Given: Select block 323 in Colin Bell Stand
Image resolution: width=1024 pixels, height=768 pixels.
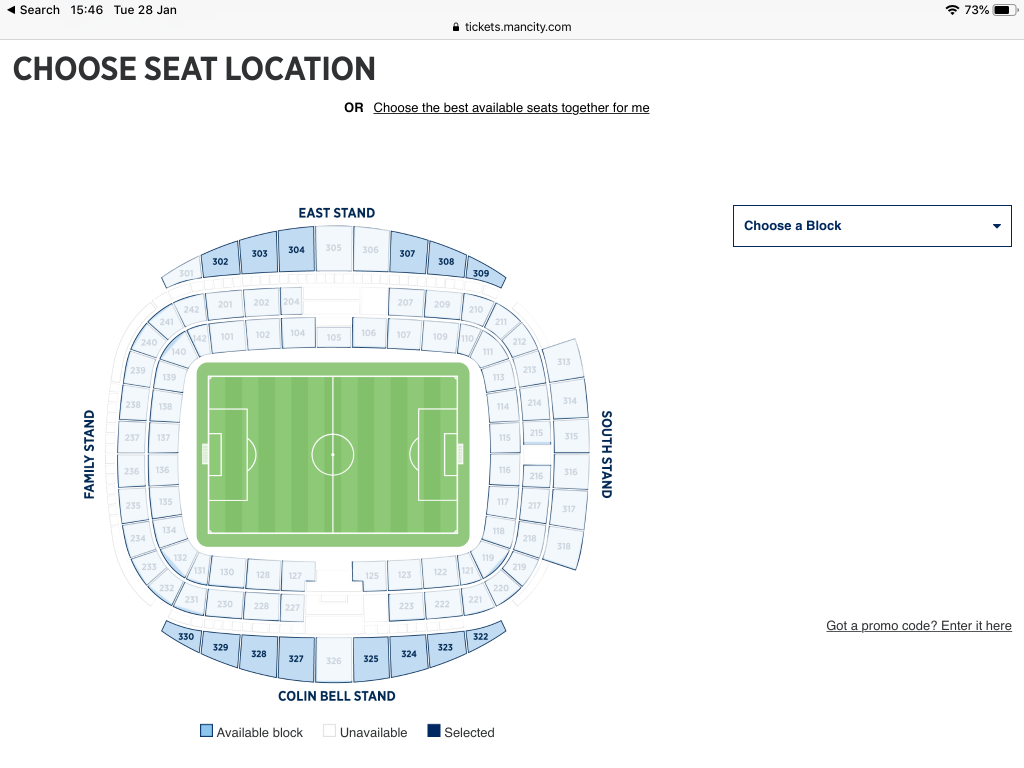Looking at the screenshot, I should [x=446, y=648].
